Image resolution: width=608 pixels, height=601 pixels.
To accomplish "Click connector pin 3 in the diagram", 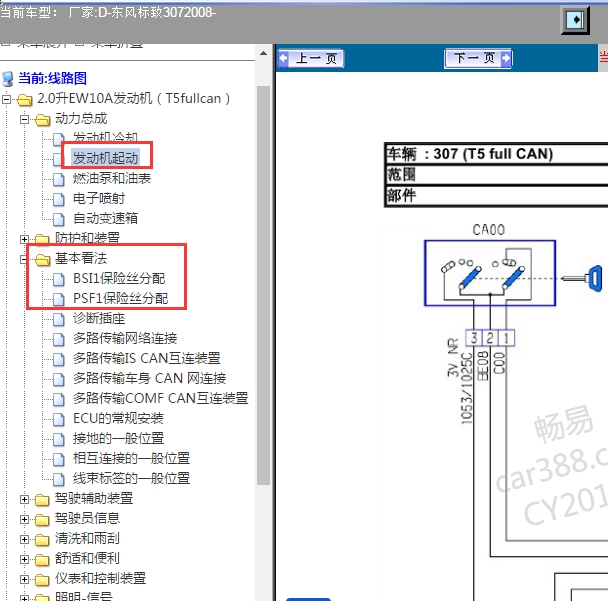I will pyautogui.click(x=473, y=338).
